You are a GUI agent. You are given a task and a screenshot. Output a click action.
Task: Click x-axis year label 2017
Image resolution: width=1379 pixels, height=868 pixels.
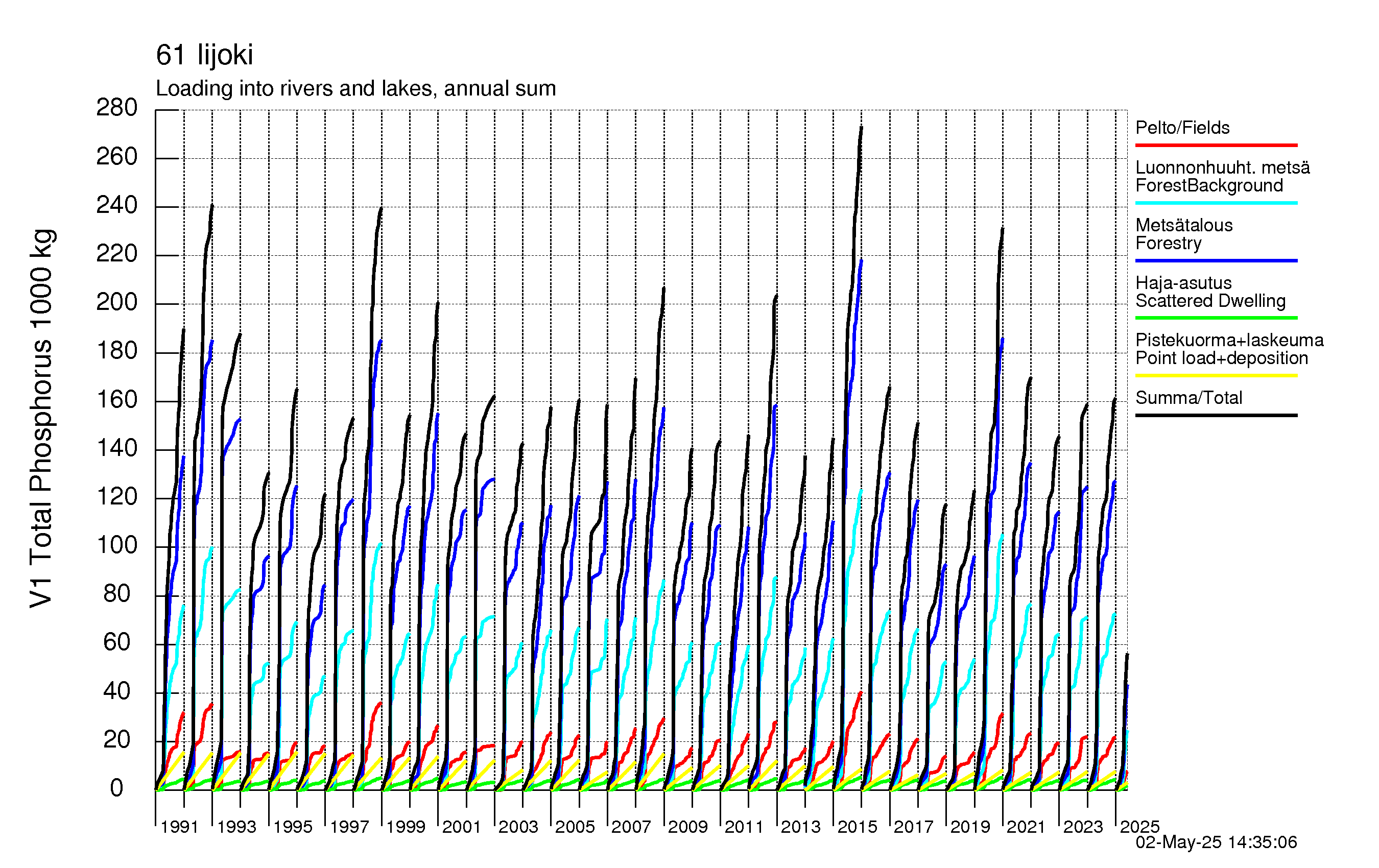913,827
